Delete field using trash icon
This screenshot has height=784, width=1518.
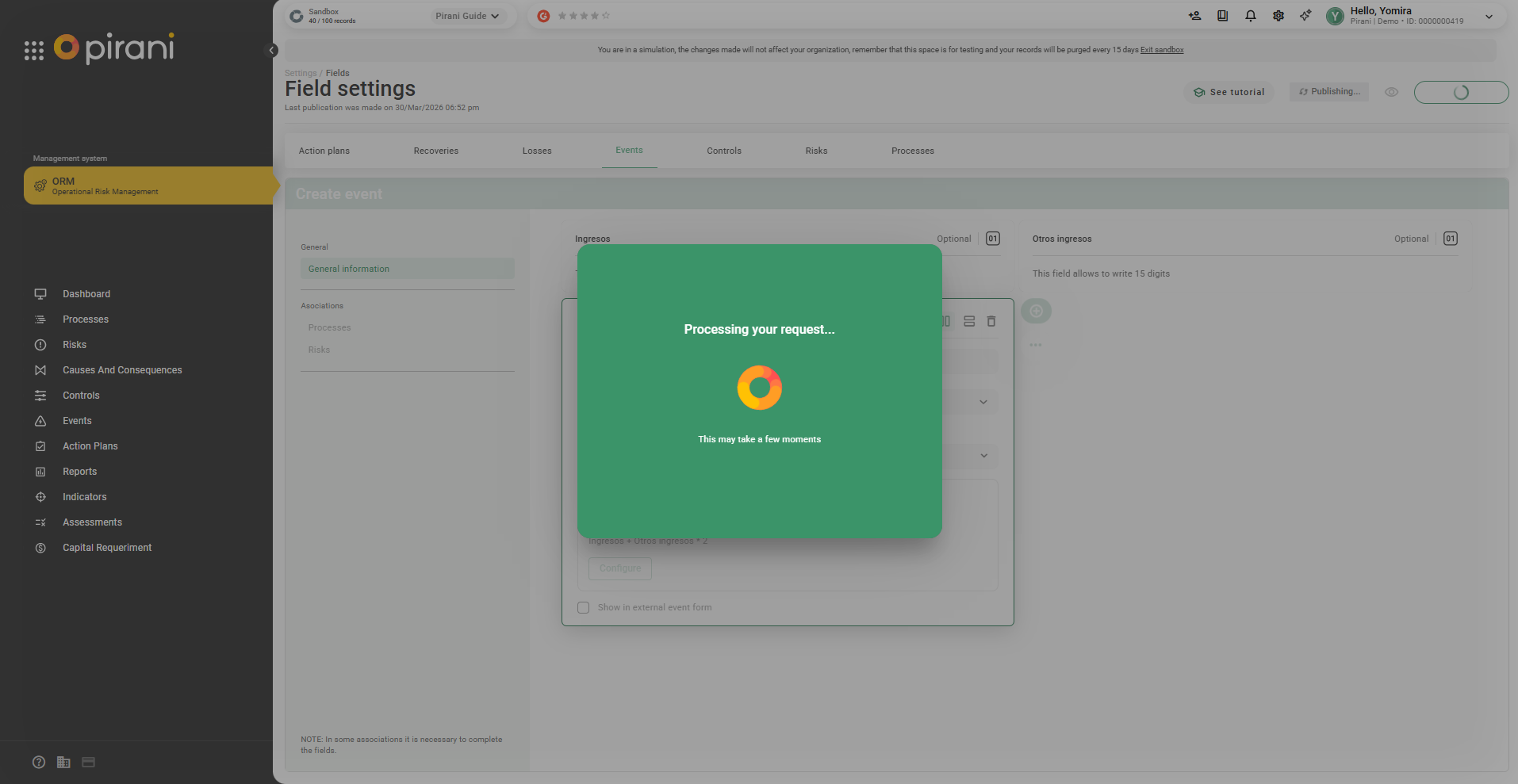click(x=991, y=321)
